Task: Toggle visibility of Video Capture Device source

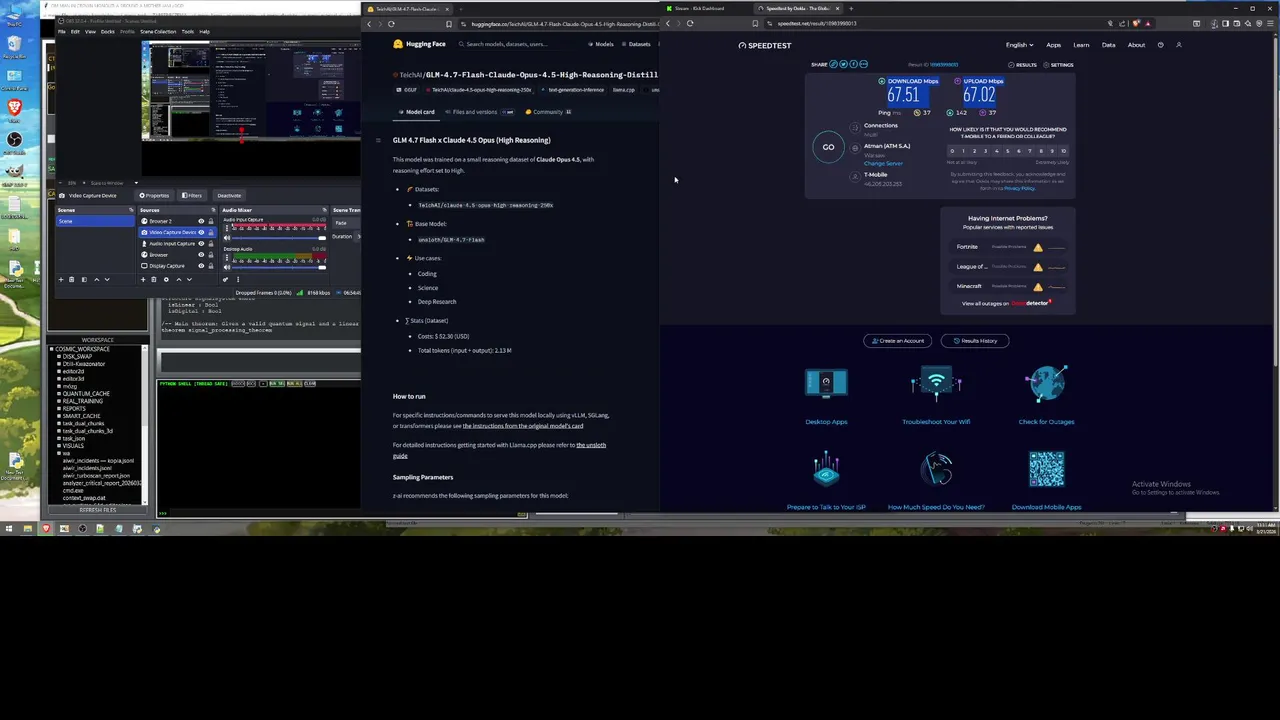Action: click(x=201, y=232)
